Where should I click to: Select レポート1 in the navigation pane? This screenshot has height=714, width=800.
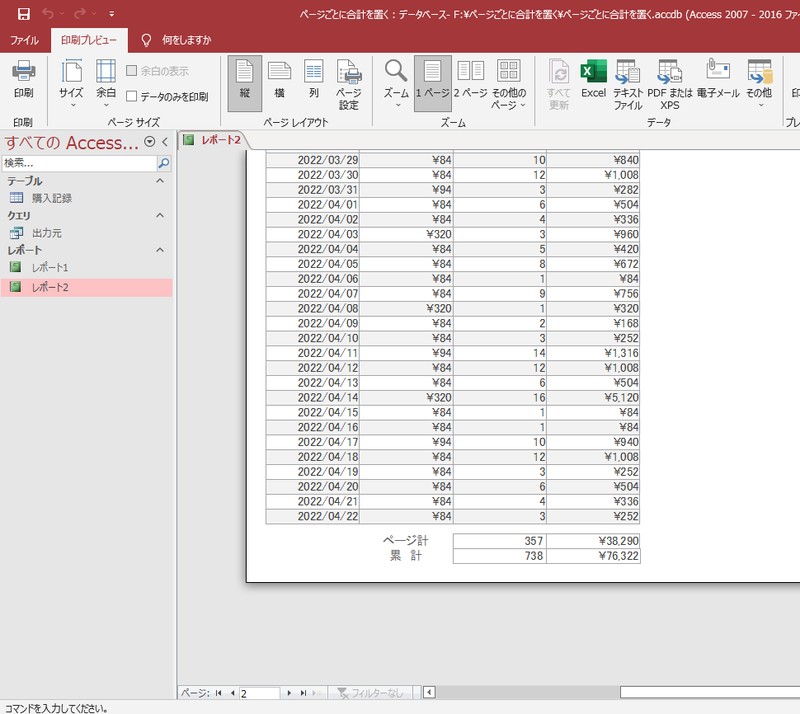point(49,267)
